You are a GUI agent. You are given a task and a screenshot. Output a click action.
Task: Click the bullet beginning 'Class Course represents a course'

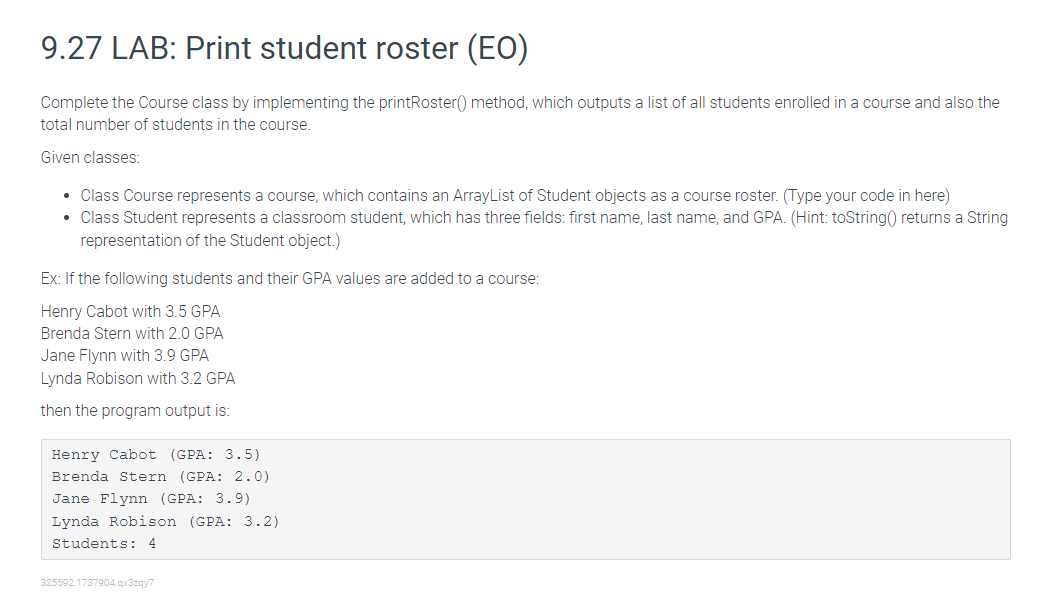tap(515, 196)
